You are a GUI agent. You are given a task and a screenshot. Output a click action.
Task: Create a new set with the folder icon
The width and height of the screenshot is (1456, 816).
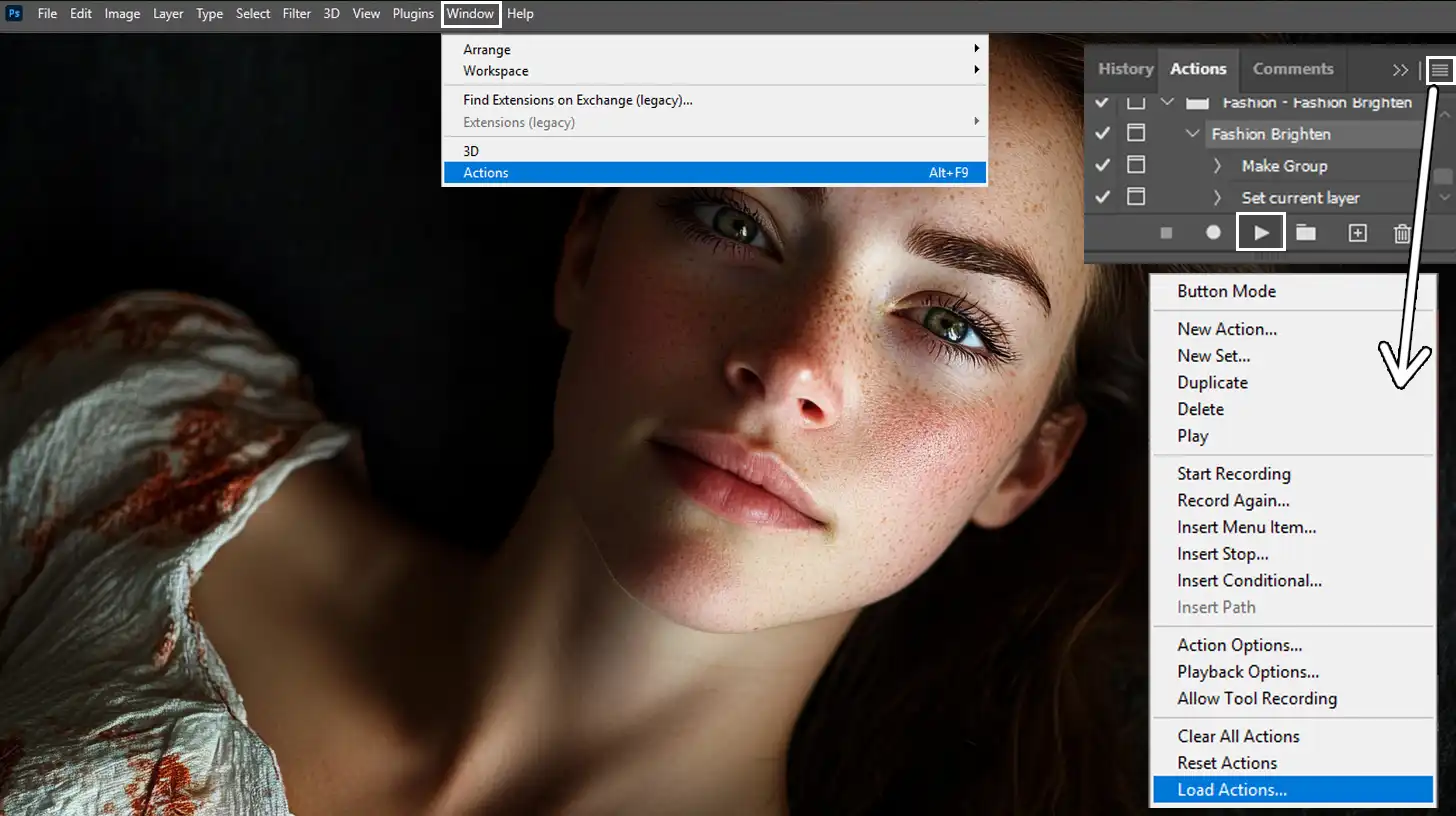pos(1306,232)
